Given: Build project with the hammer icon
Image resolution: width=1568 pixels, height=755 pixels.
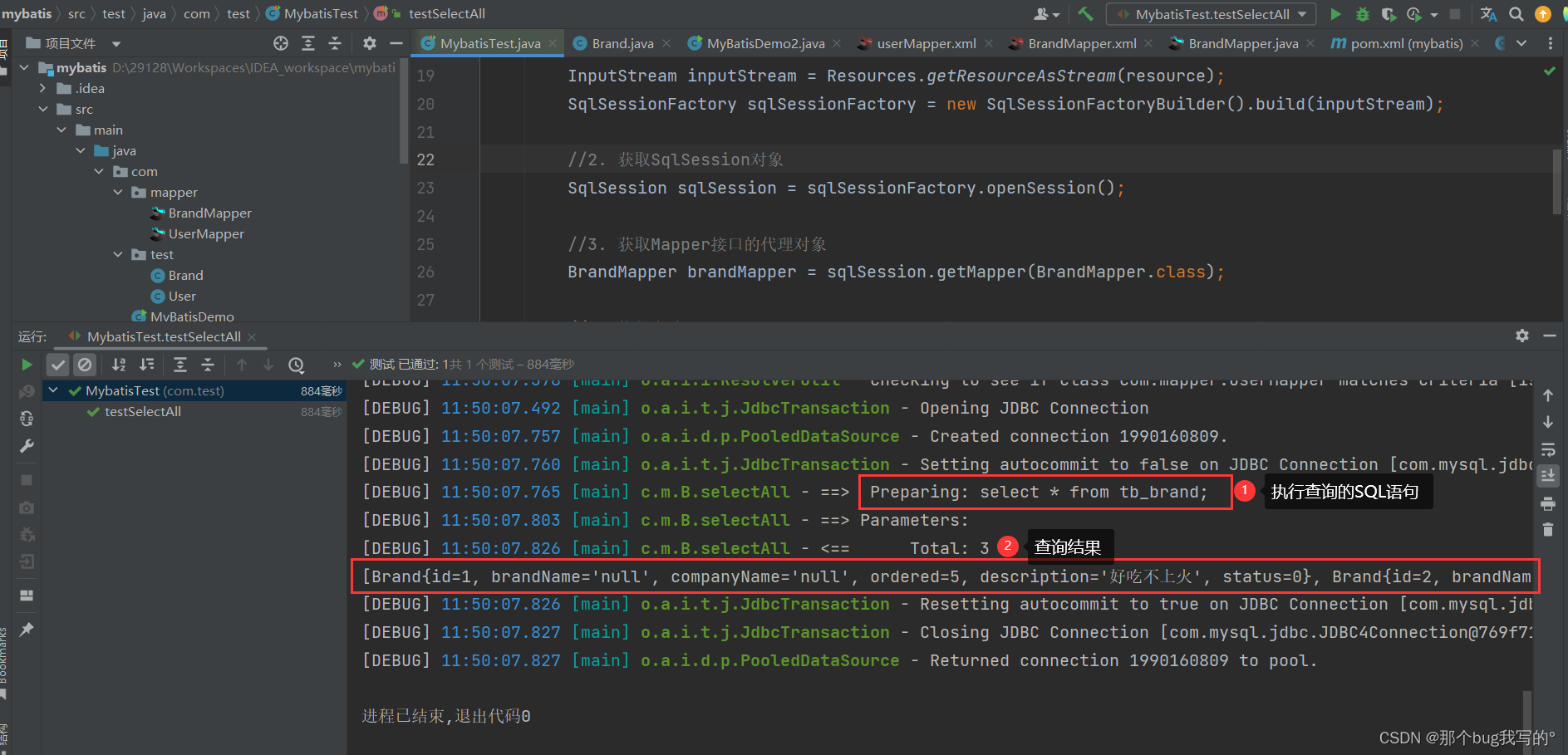Looking at the screenshot, I should tap(1085, 14).
